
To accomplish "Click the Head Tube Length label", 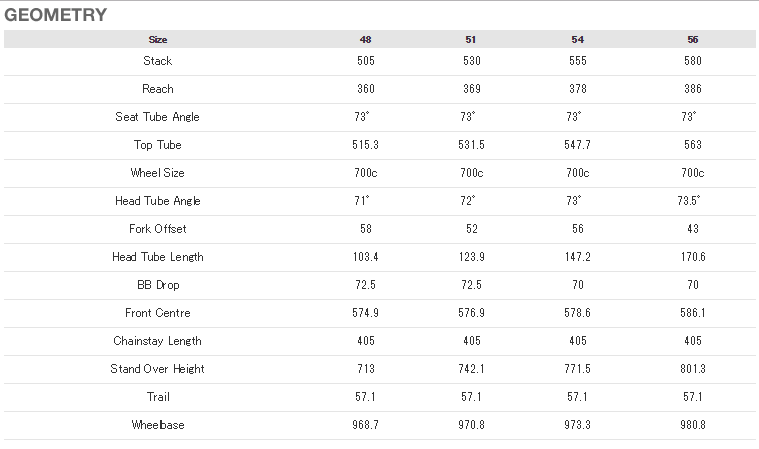I will (x=158, y=257).
